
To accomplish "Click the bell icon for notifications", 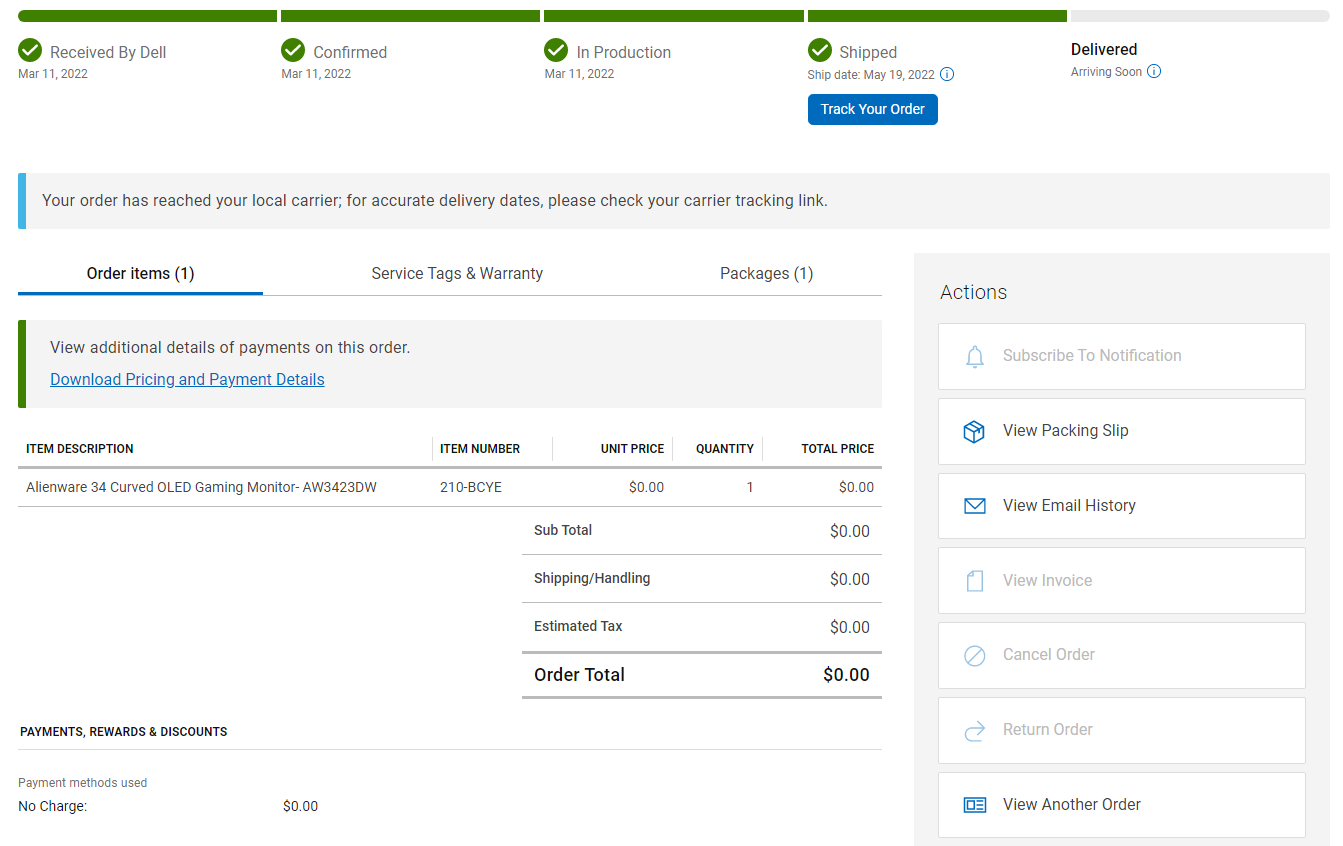I will coord(975,357).
